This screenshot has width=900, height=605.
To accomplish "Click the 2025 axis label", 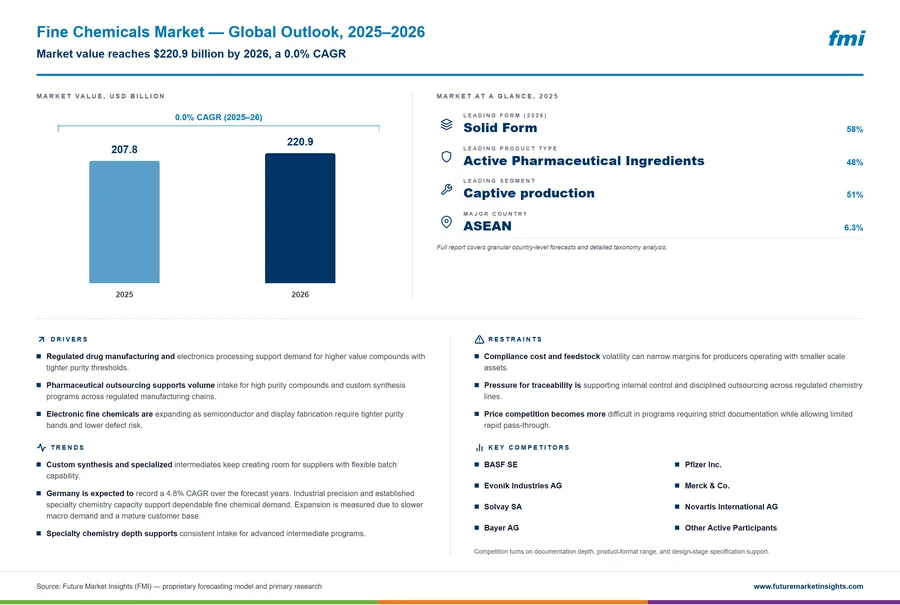I will tap(124, 294).
